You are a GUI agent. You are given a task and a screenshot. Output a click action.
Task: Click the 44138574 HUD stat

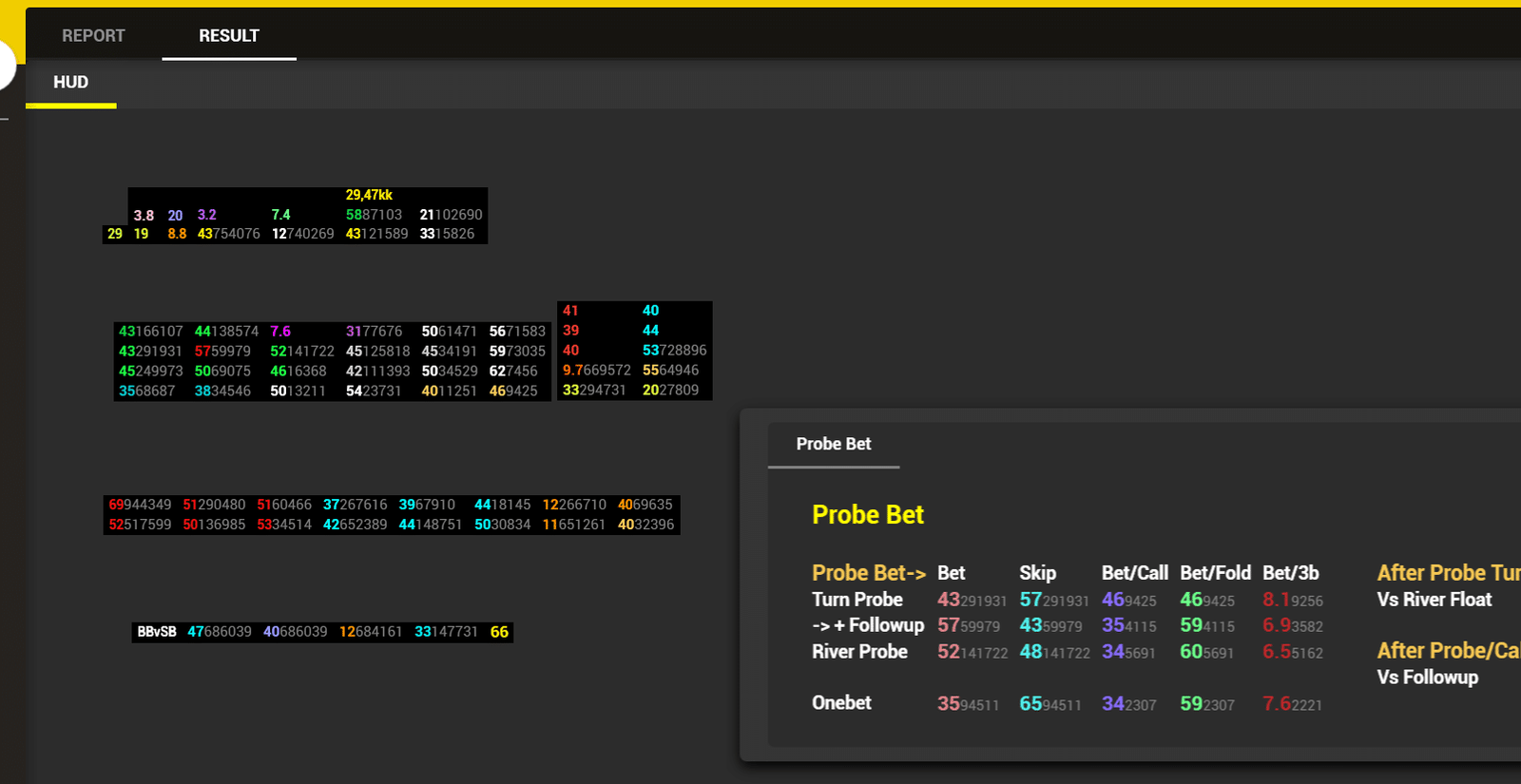(226, 332)
